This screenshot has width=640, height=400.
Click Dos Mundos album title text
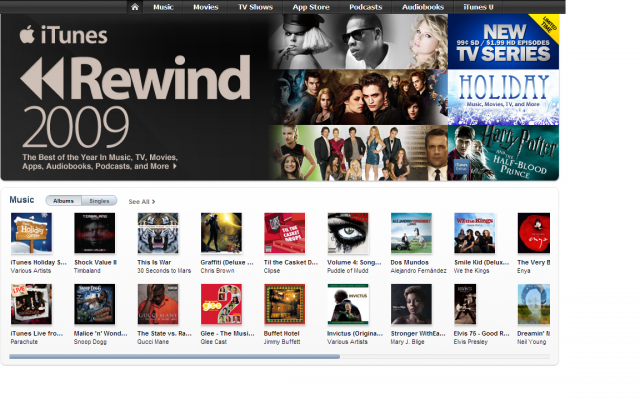409,262
